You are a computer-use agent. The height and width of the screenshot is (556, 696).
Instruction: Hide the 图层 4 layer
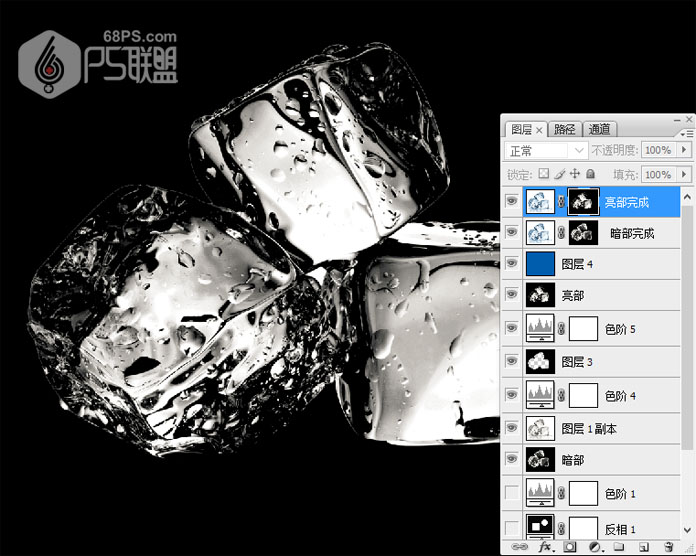pos(512,263)
